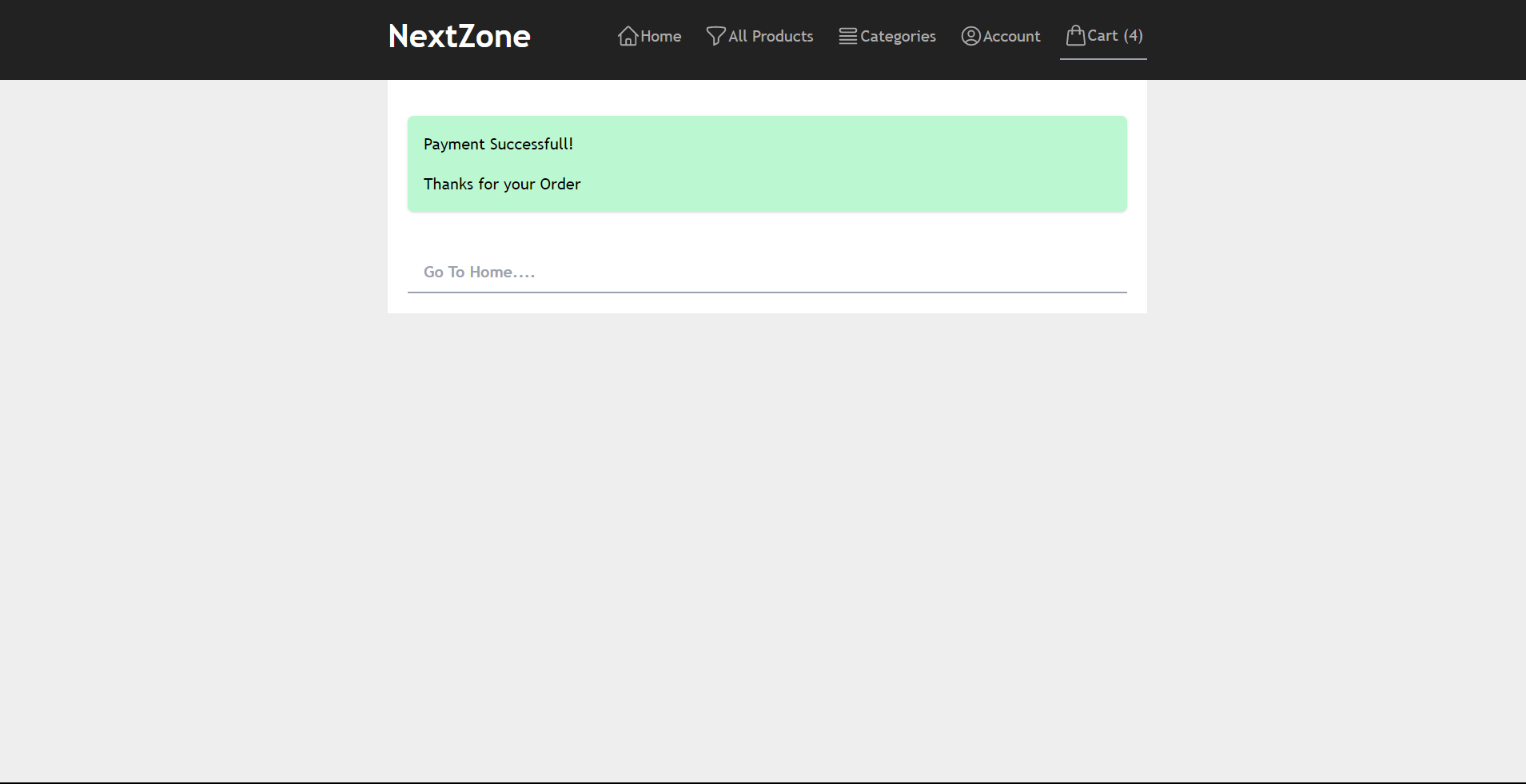Click the Thanks for your Order text
Image resolution: width=1526 pixels, height=784 pixels.
point(501,184)
